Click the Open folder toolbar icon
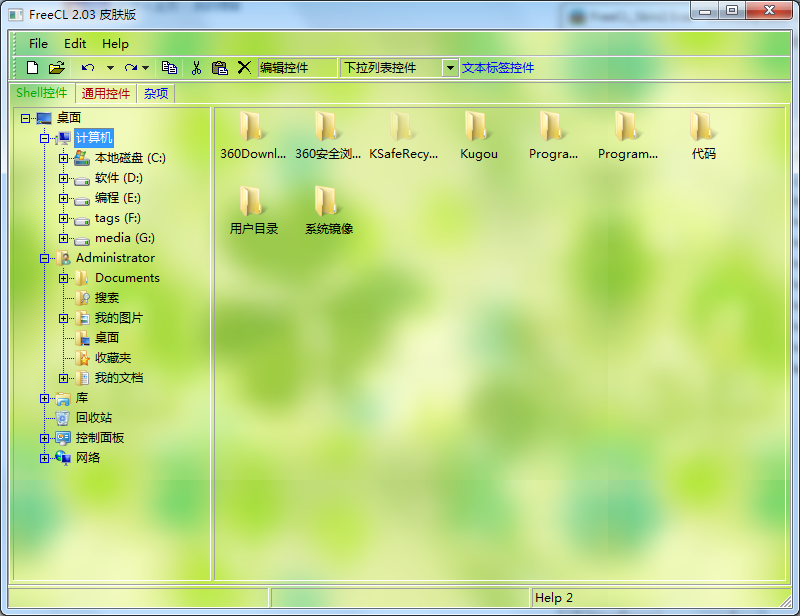This screenshot has width=800, height=616. coord(57,67)
